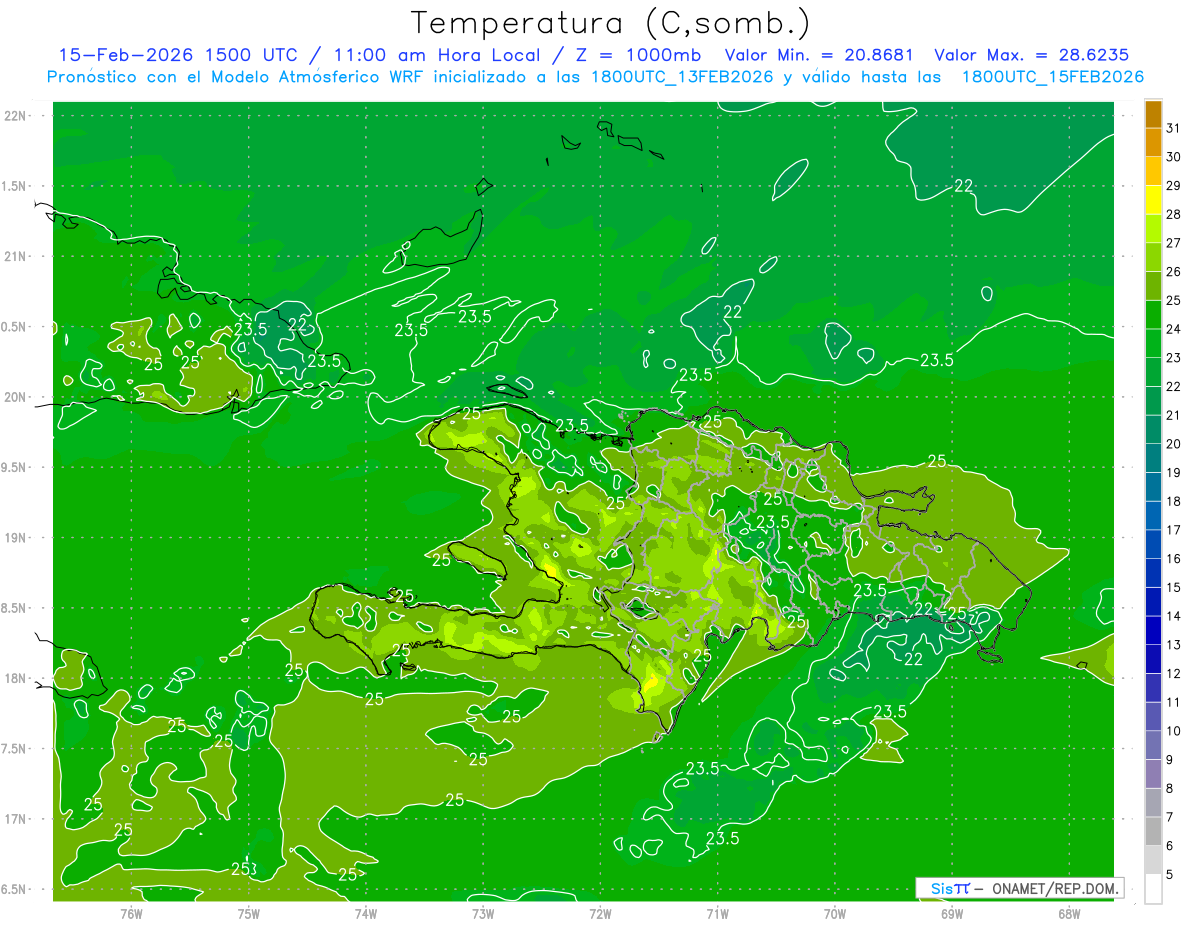The image size is (1200, 927).
Task: Click the colorbar value "8"
Action: 1170,788
